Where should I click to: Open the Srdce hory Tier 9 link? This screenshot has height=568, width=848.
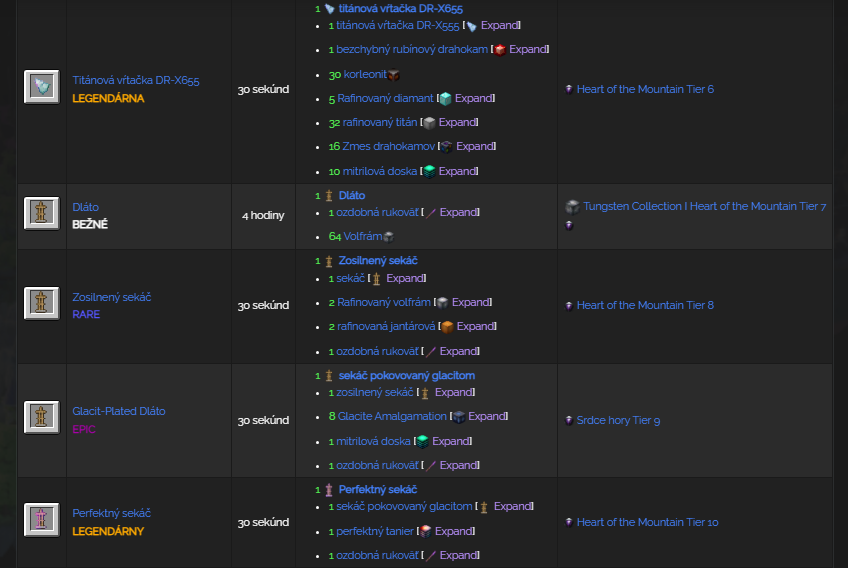618,420
